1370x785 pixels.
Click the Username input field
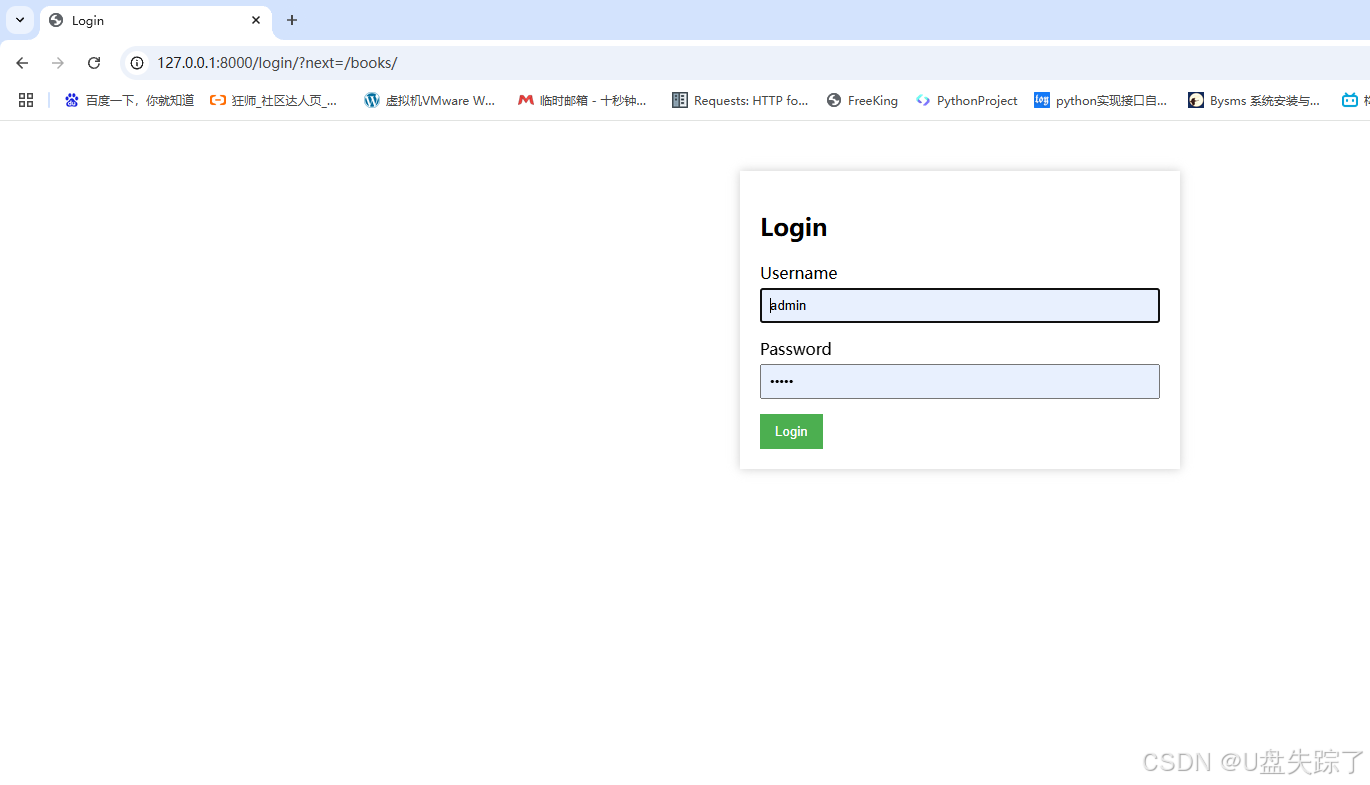(960, 305)
